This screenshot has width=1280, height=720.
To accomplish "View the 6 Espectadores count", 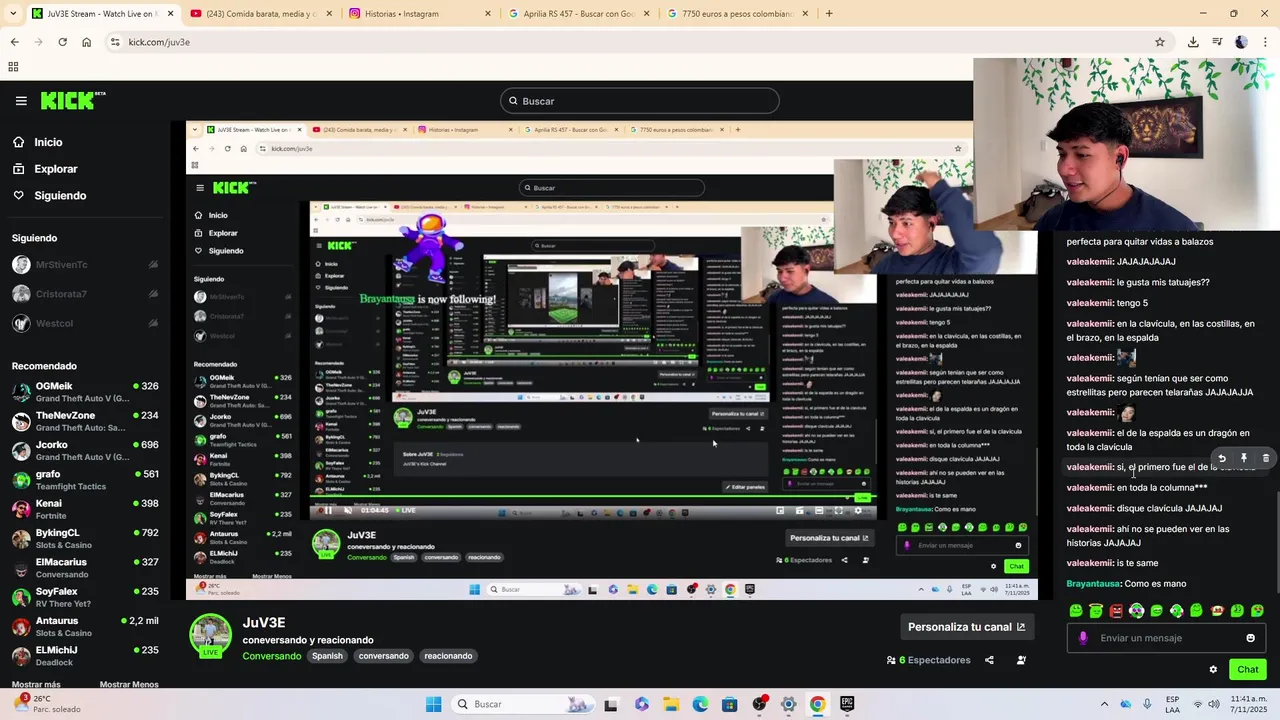I will pos(929,660).
